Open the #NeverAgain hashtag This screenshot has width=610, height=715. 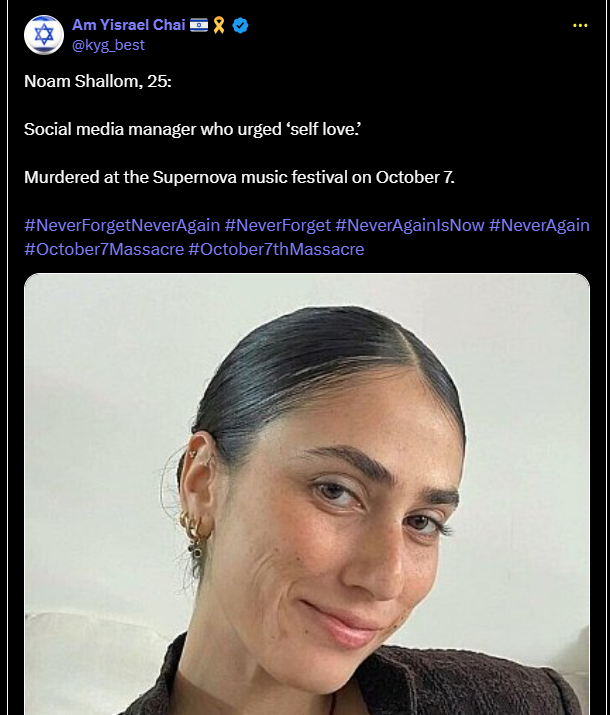coord(539,225)
